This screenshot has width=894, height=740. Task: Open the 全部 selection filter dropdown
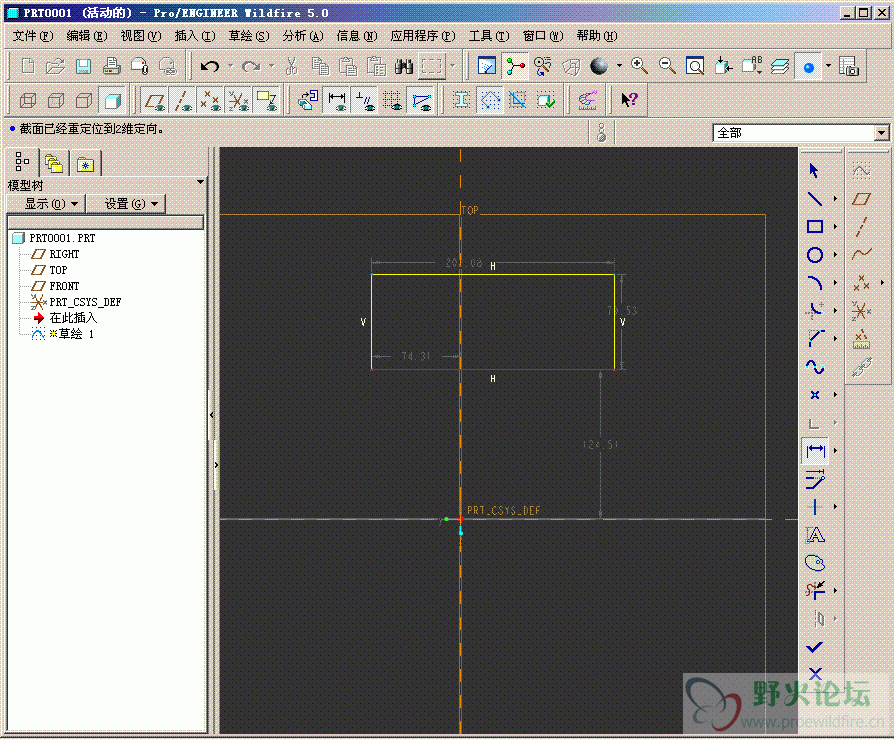[x=881, y=133]
